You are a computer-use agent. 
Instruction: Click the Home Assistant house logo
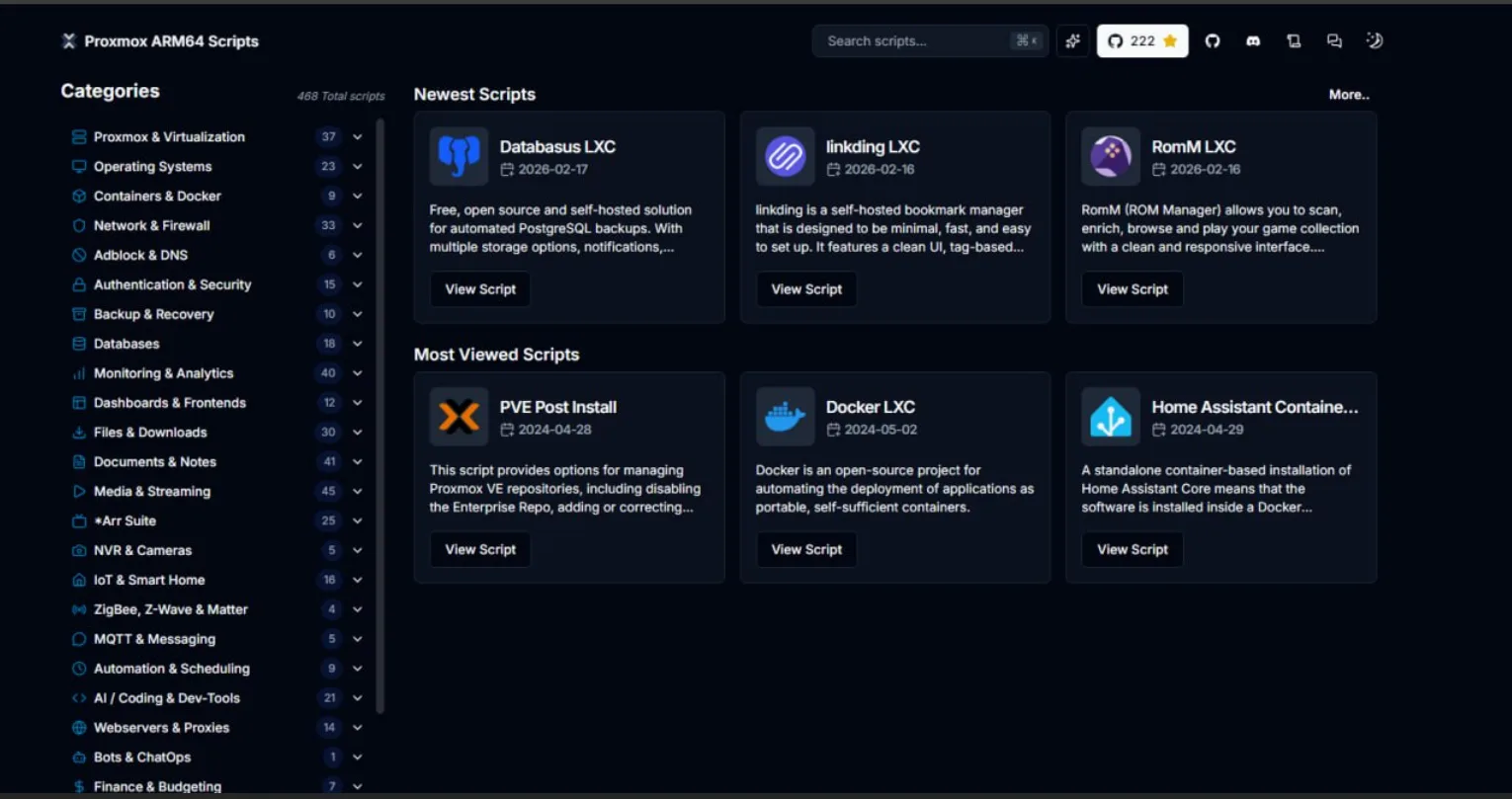[1111, 417]
